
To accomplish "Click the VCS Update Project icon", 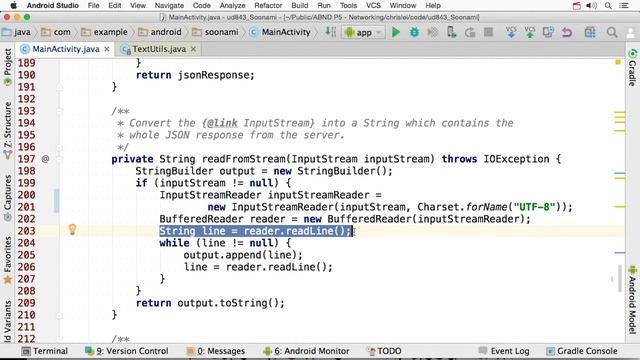I will (x=511, y=32).
